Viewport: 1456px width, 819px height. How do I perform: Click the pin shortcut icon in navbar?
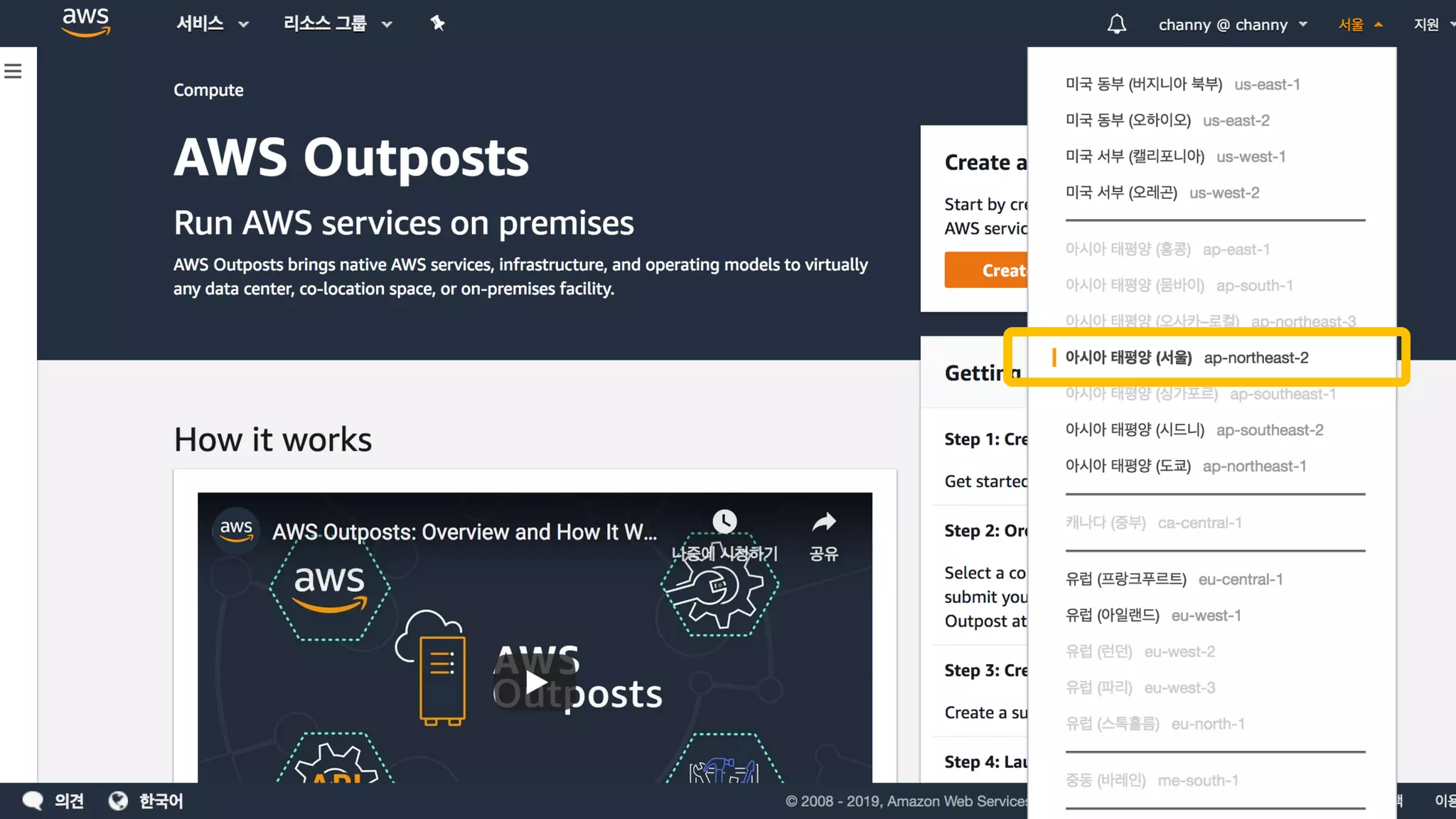point(437,23)
